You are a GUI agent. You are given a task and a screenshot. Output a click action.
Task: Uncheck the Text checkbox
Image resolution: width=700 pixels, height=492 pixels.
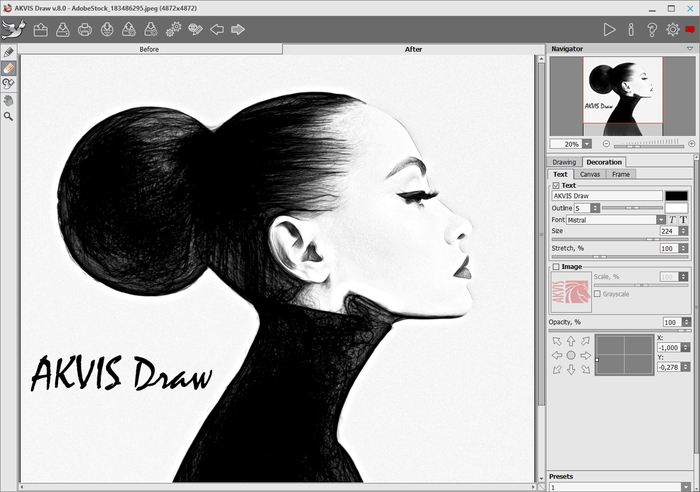(556, 185)
